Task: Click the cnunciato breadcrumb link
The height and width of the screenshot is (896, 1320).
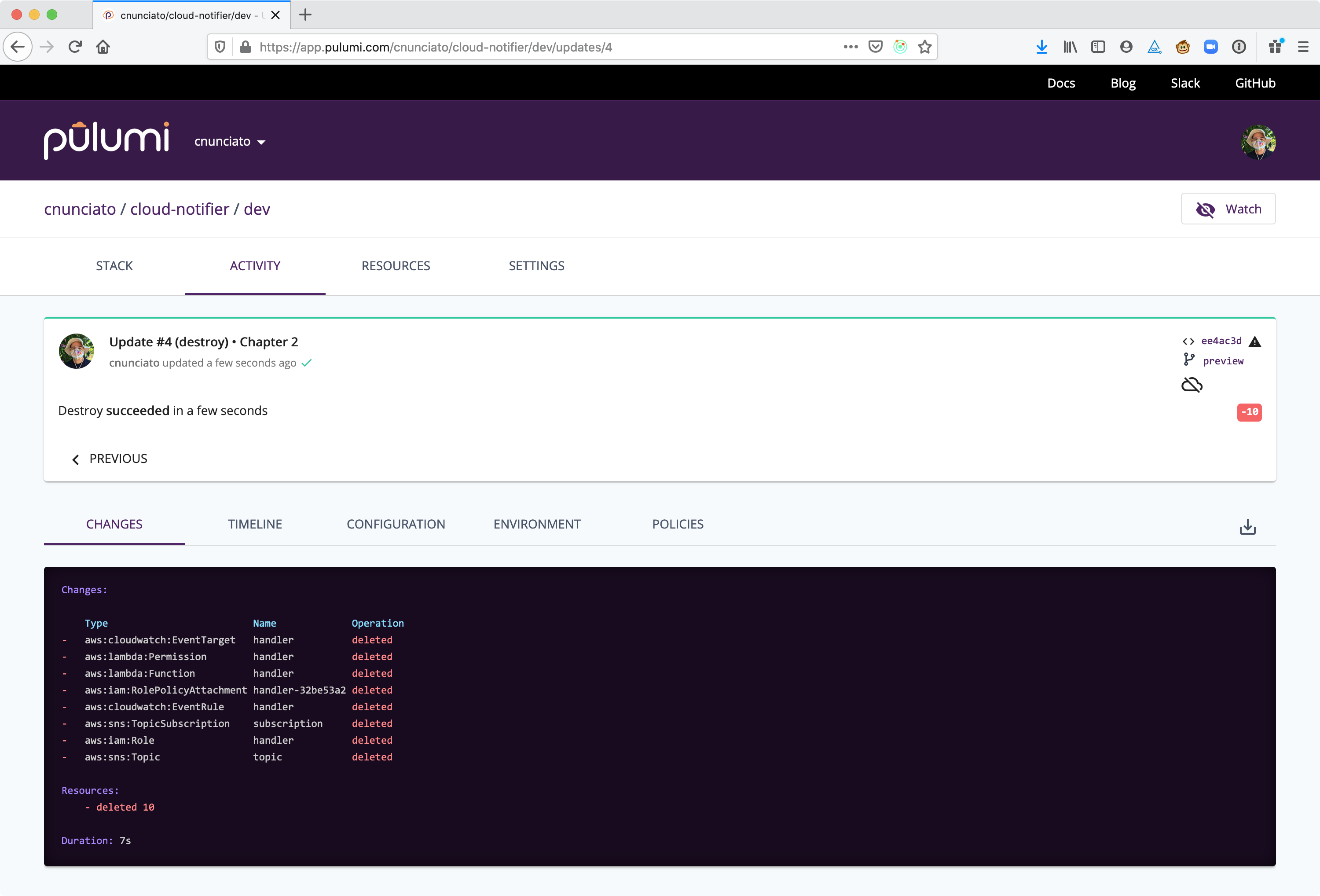Action: 80,209
